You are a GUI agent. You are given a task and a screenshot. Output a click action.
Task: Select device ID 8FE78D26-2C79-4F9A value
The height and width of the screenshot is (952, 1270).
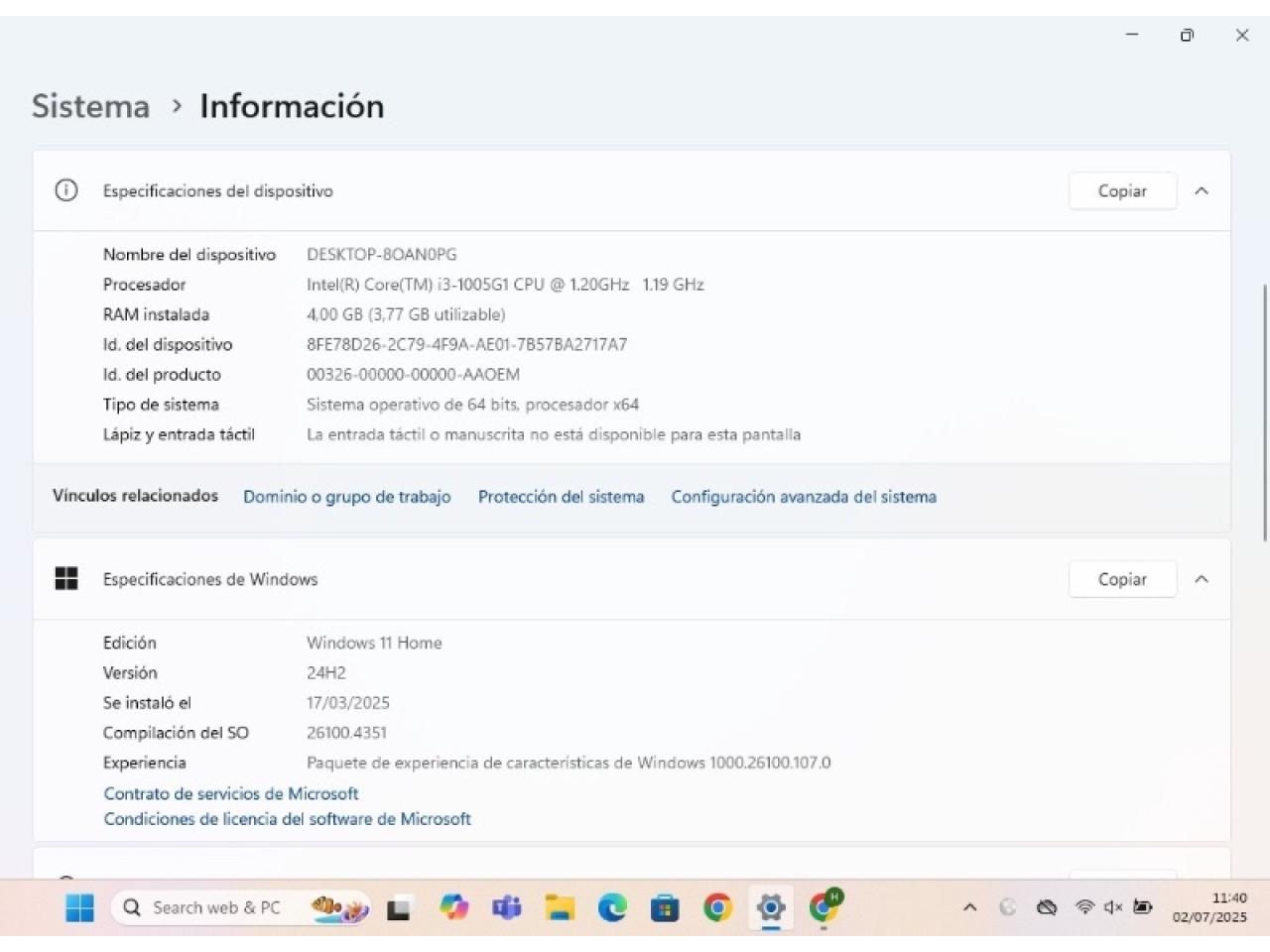coord(466,344)
